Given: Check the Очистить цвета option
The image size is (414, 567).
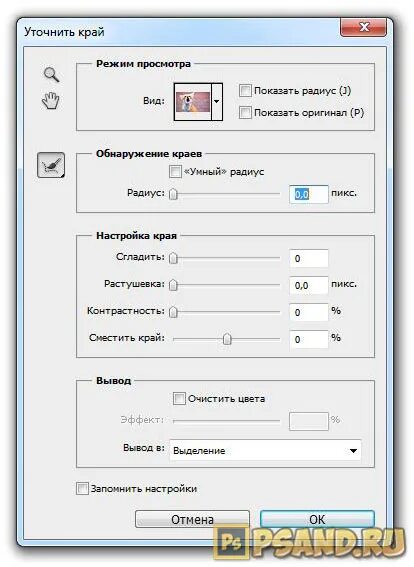Looking at the screenshot, I should point(179,399).
